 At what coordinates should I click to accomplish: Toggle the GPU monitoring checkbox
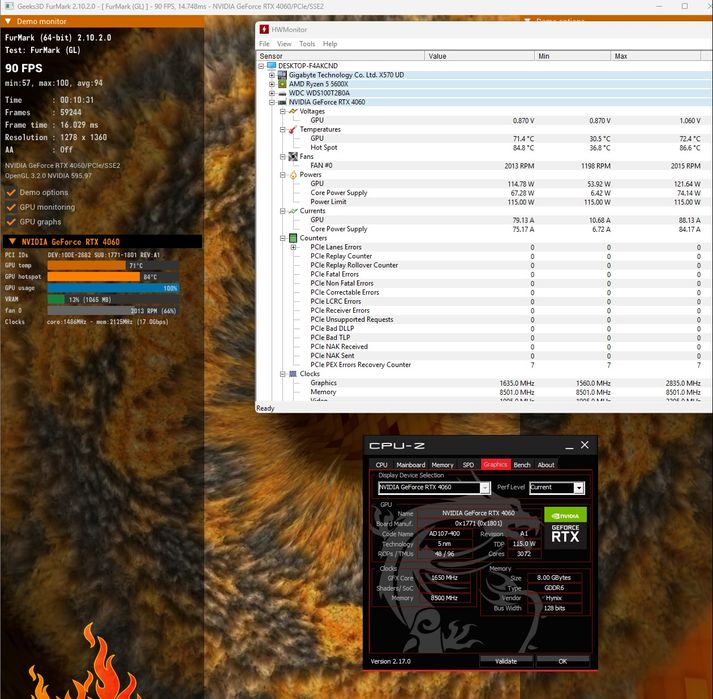pos(11,207)
